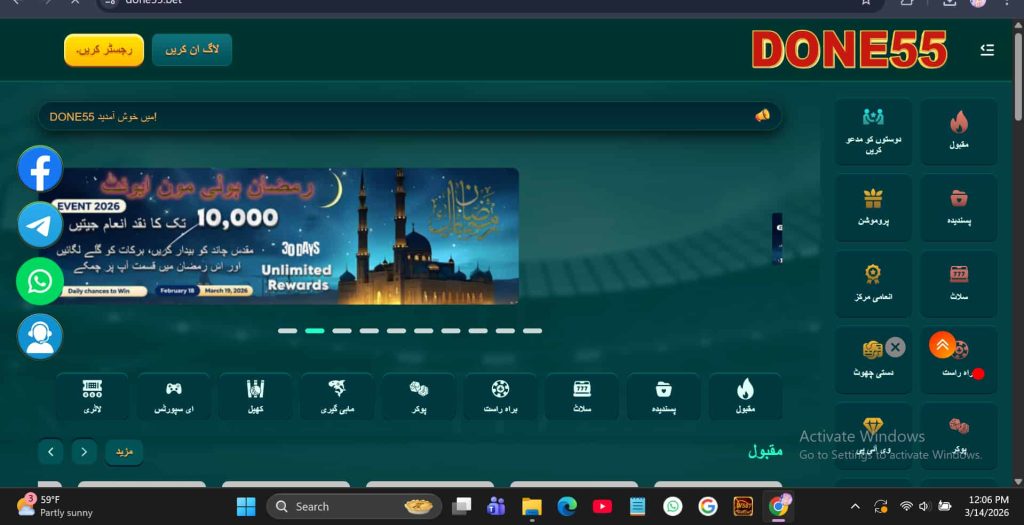Choose the Poker dice category
The height and width of the screenshot is (525, 1024).
tap(419, 397)
